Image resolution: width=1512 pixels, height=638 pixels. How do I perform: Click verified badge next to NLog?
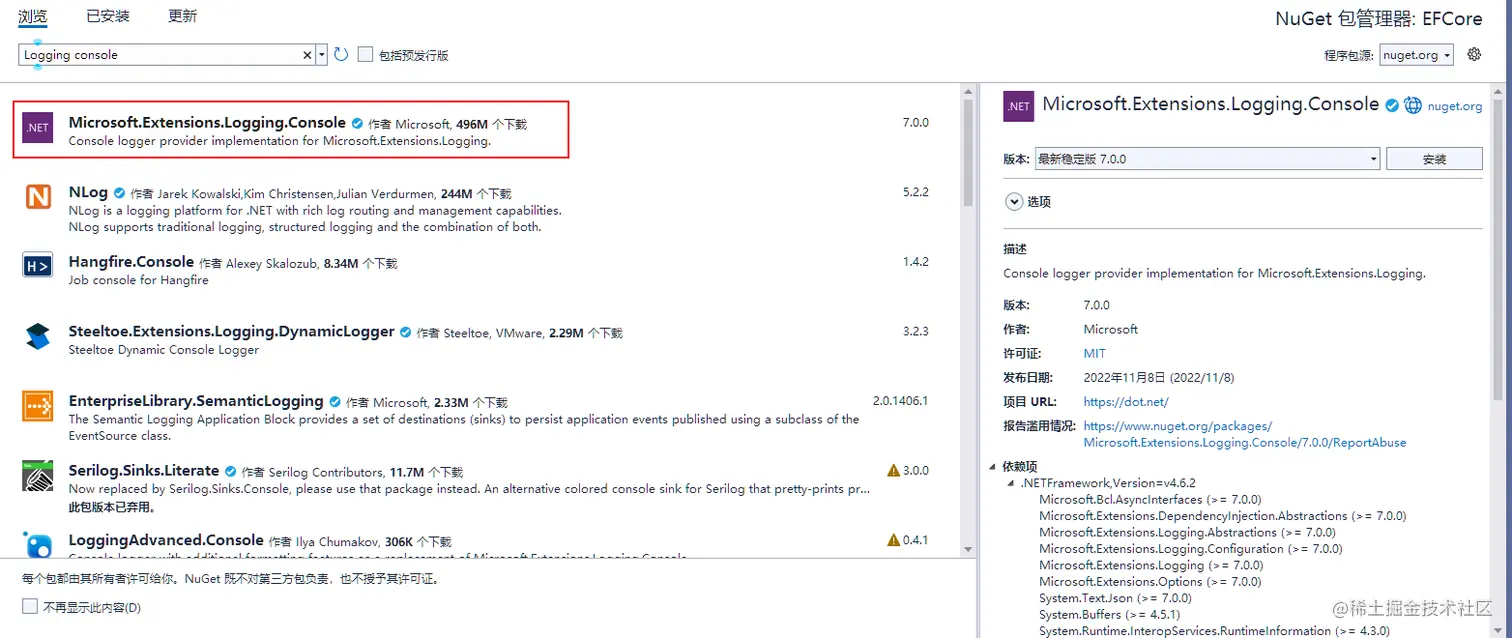tap(119, 193)
